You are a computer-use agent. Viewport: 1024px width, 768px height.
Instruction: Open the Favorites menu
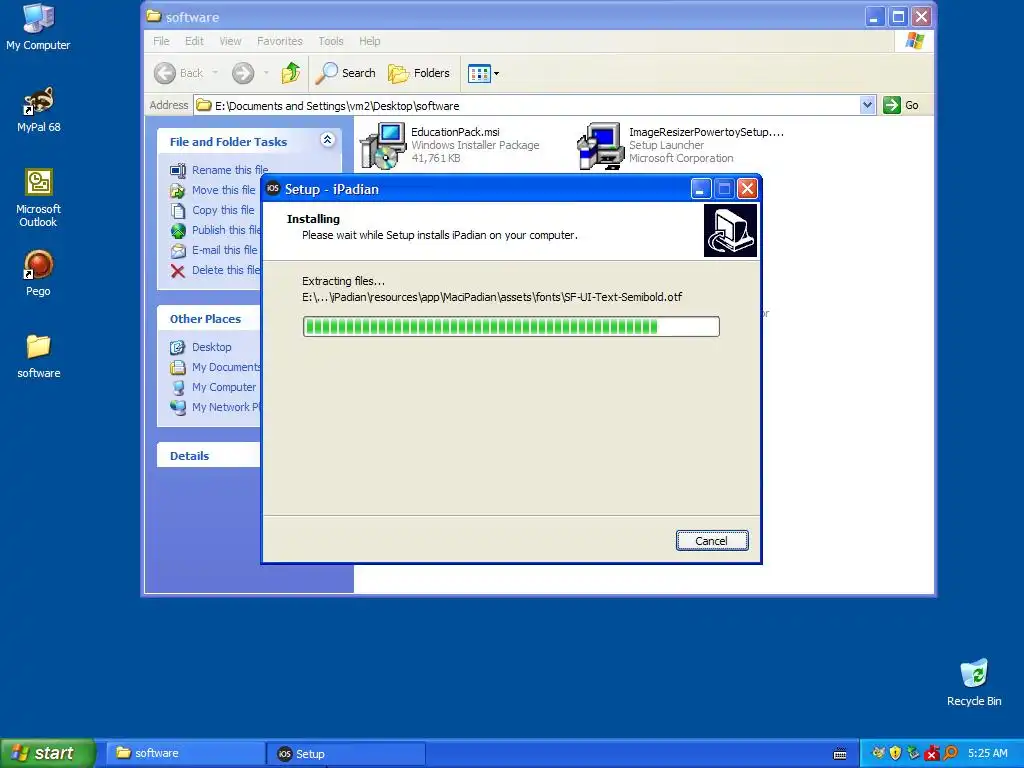tap(280, 41)
